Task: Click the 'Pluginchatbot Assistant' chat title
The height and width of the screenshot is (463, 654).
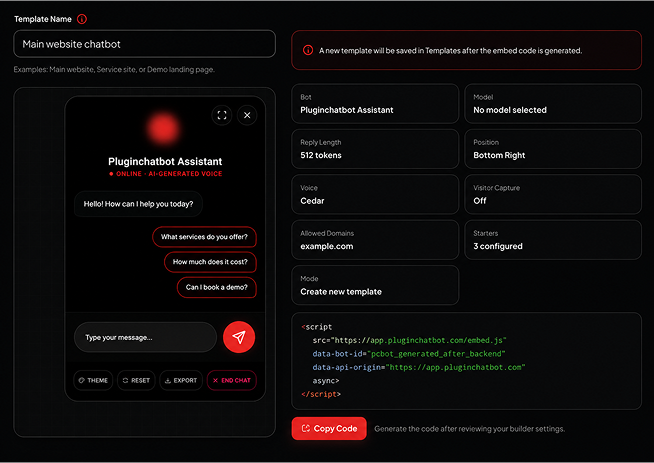Action: coord(165,161)
